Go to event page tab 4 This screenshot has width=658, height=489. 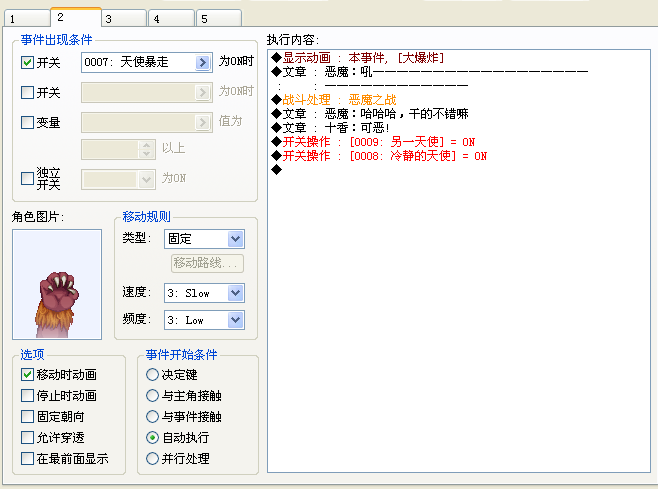pos(172,18)
